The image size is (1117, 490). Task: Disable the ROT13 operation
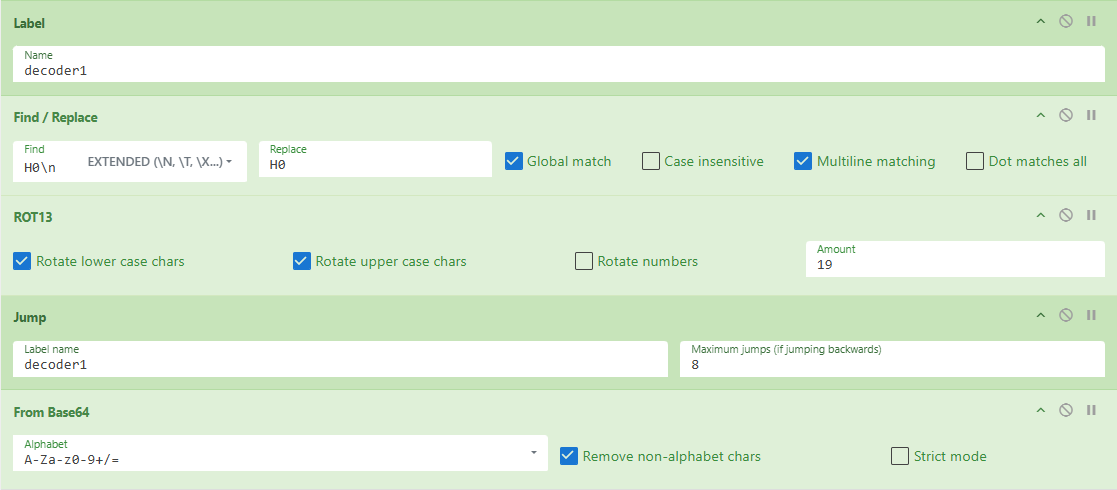1066,215
